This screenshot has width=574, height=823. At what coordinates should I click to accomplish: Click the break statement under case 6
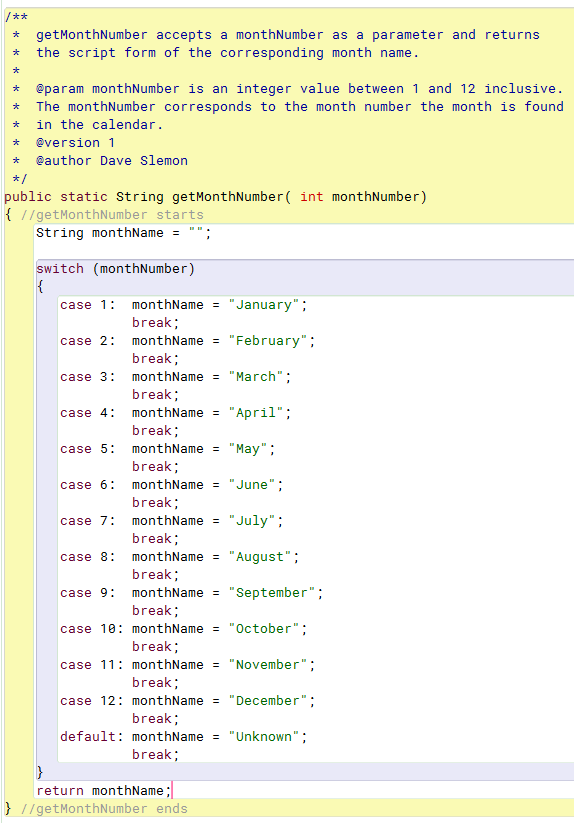(155, 503)
